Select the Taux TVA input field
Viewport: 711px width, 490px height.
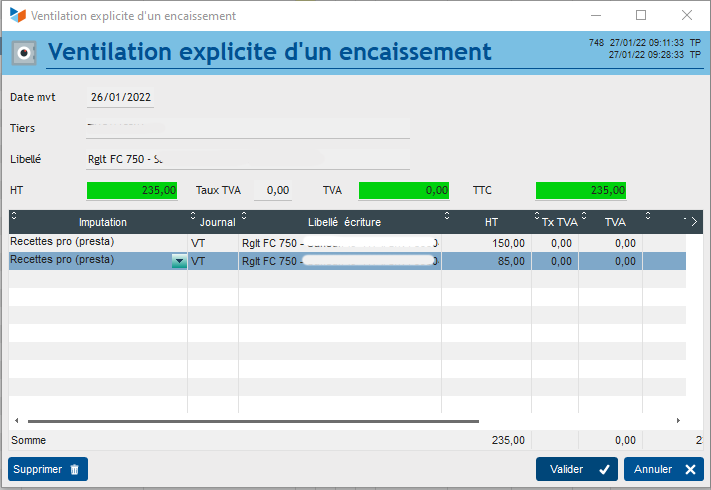[x=273, y=190]
